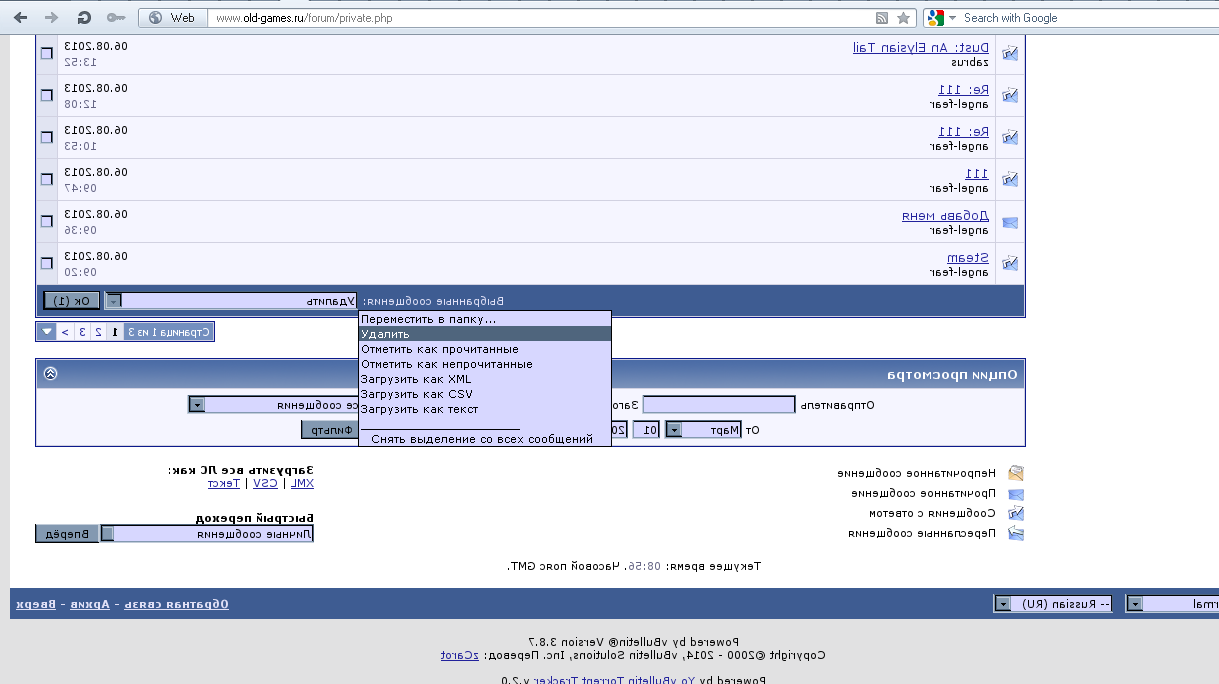Go to page 2 in pagination

pyautogui.click(x=98, y=331)
